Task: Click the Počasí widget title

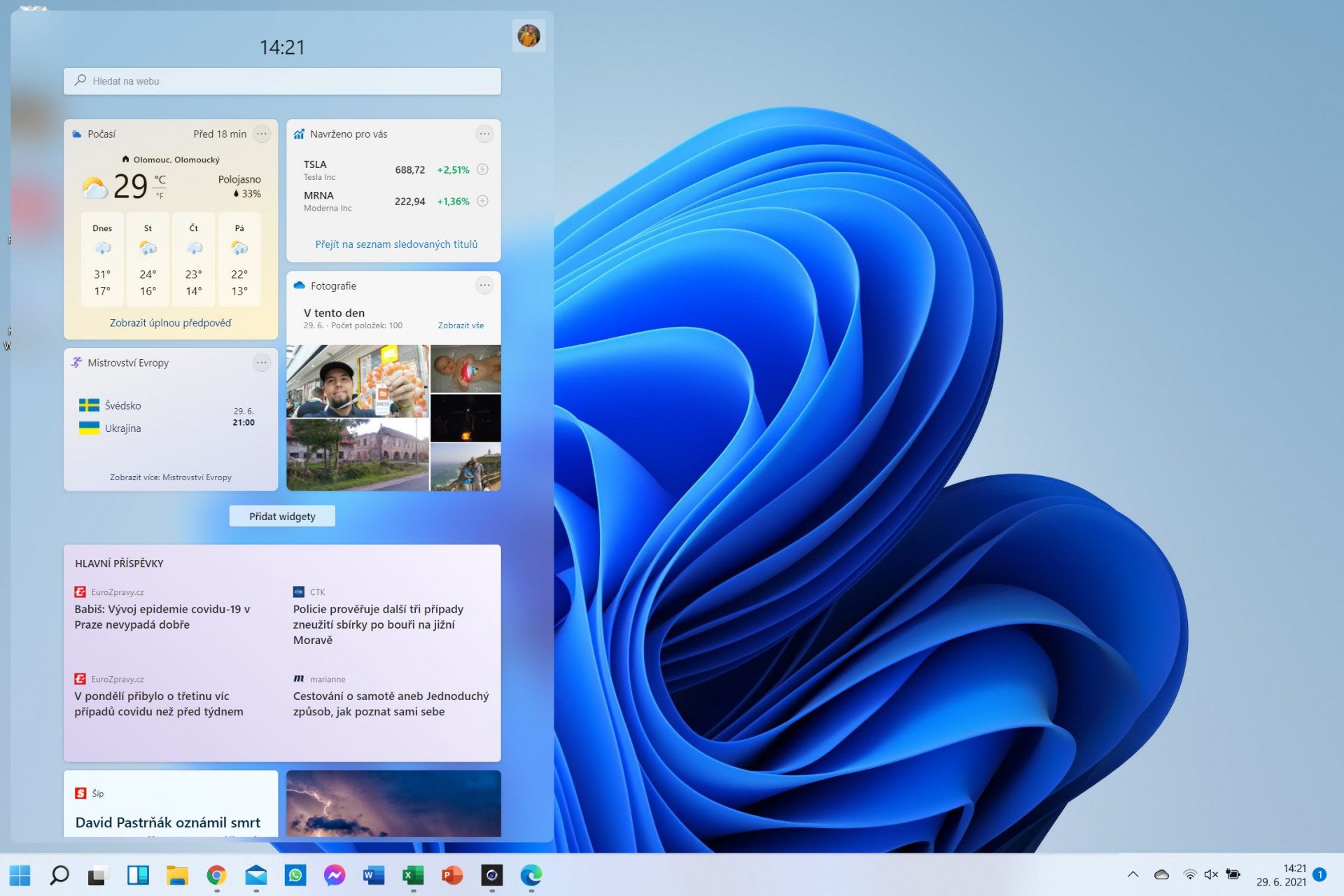Action: pyautogui.click(x=101, y=134)
